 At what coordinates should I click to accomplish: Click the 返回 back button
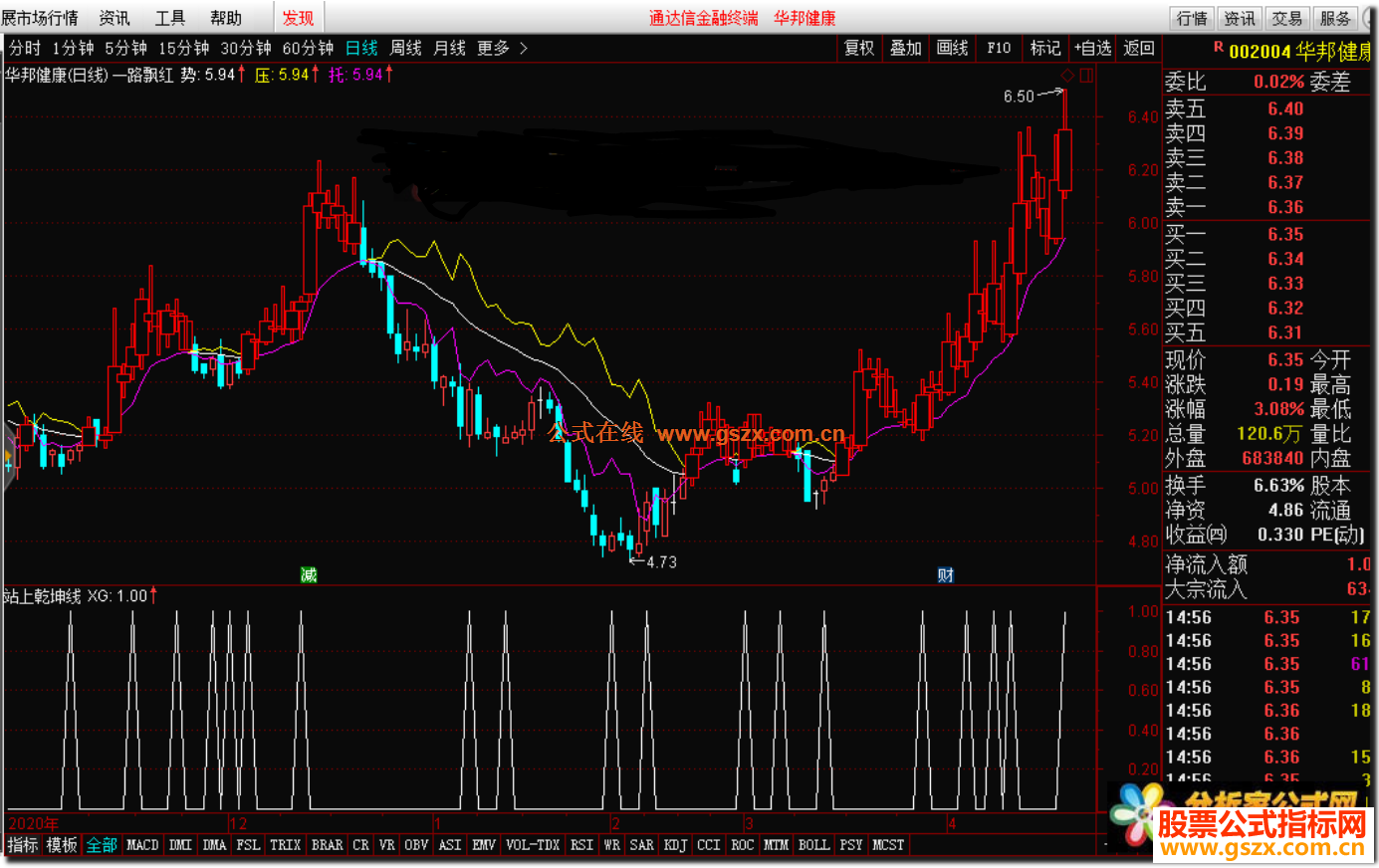(1139, 48)
